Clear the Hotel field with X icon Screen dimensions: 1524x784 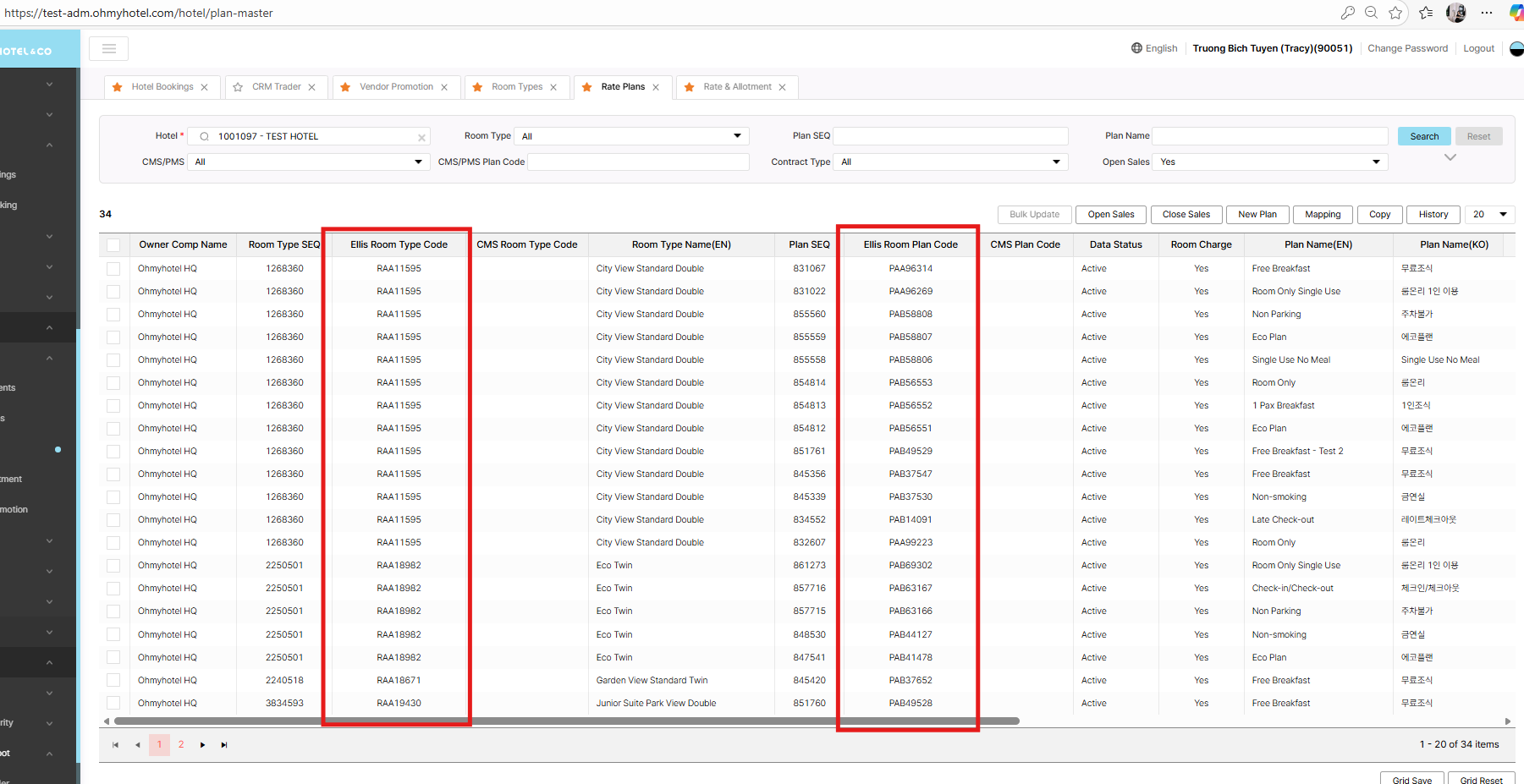(421, 137)
